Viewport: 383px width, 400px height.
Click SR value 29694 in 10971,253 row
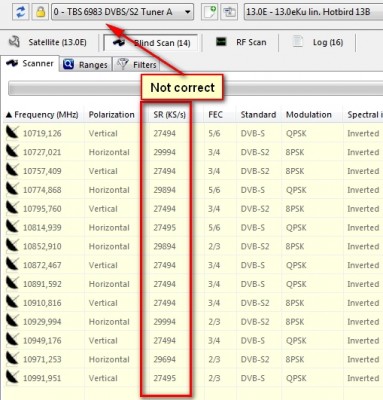pos(165,360)
